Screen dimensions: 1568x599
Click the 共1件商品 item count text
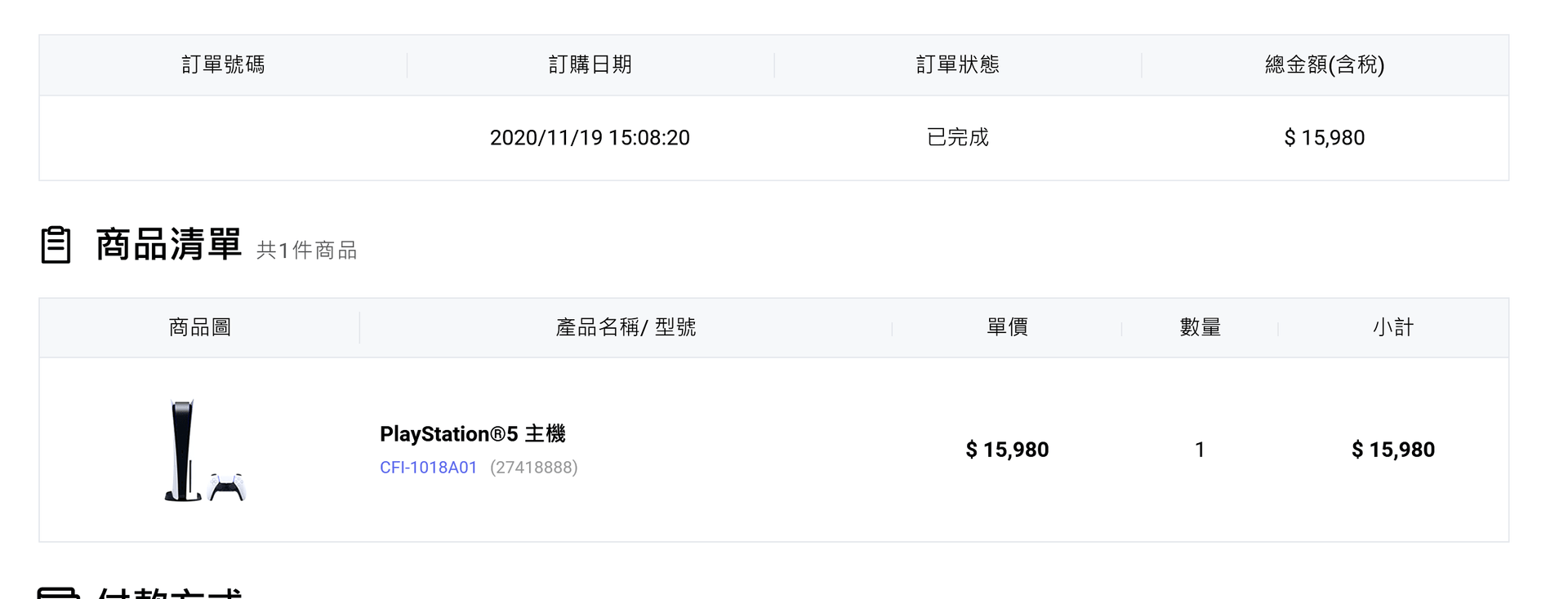(x=307, y=251)
